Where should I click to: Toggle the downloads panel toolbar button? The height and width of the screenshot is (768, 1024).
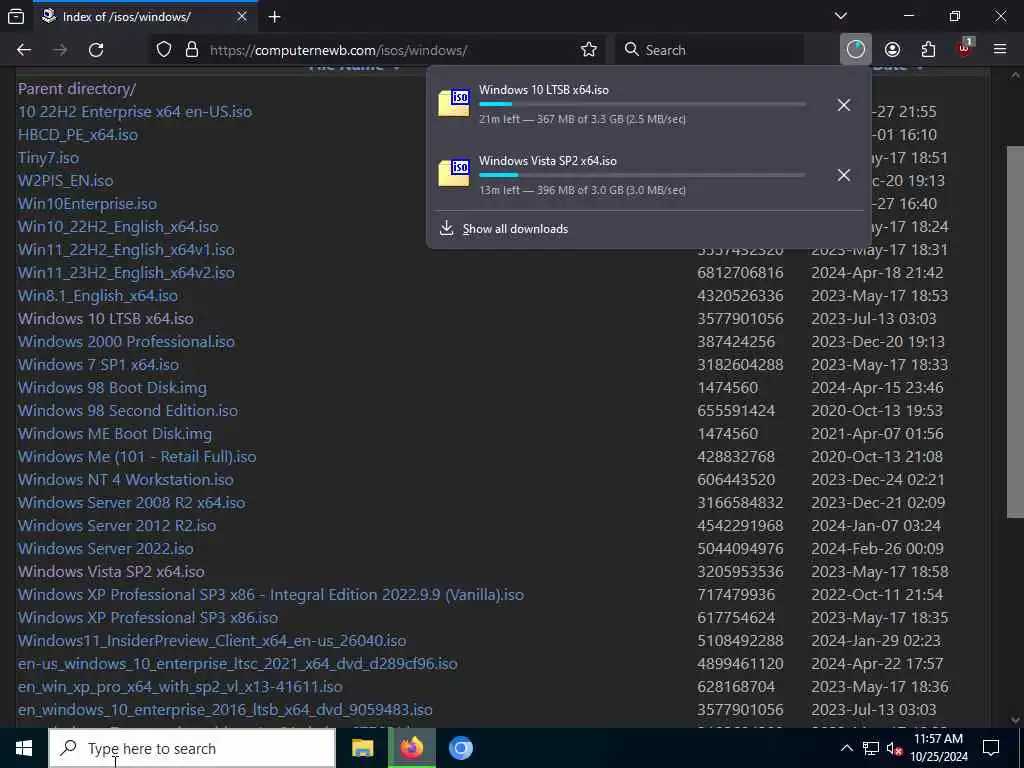coord(856,50)
